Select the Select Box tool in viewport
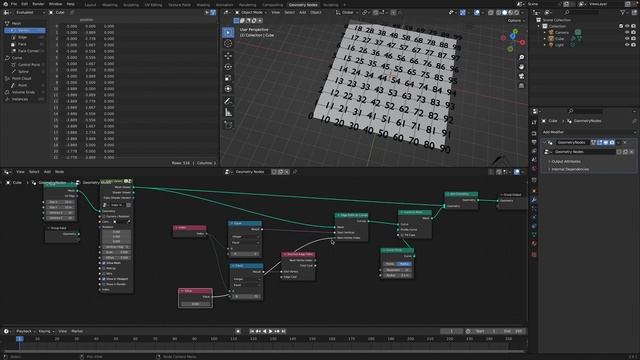This screenshot has height=360, width=640. [x=228, y=32]
